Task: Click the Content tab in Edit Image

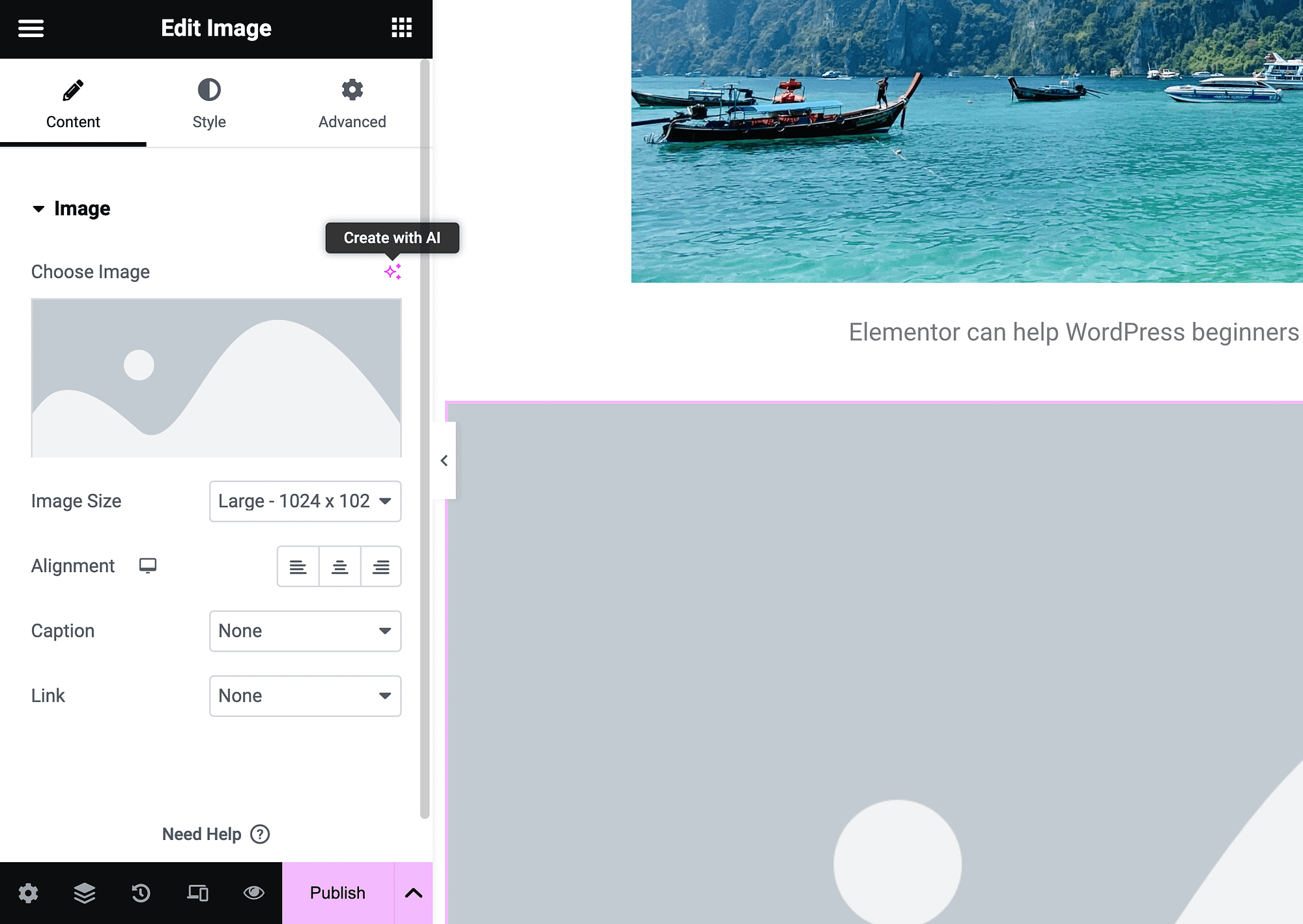Action: [x=72, y=103]
